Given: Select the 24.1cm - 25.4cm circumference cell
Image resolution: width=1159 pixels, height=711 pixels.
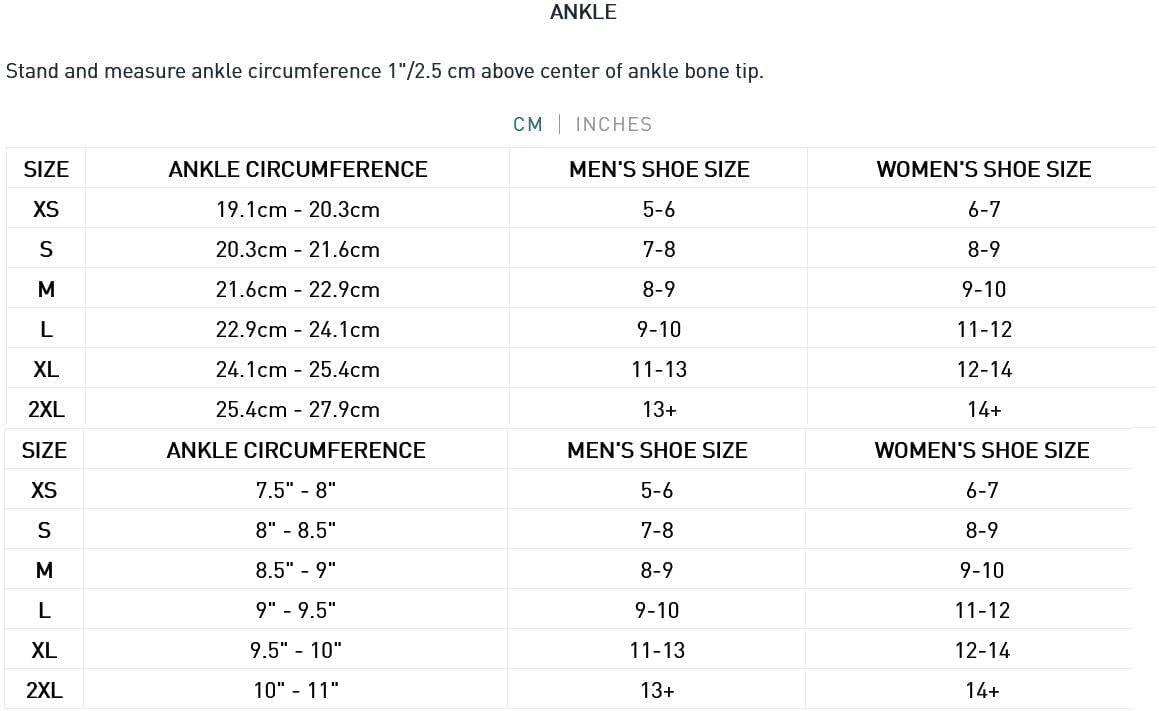Looking at the screenshot, I should (x=297, y=370).
